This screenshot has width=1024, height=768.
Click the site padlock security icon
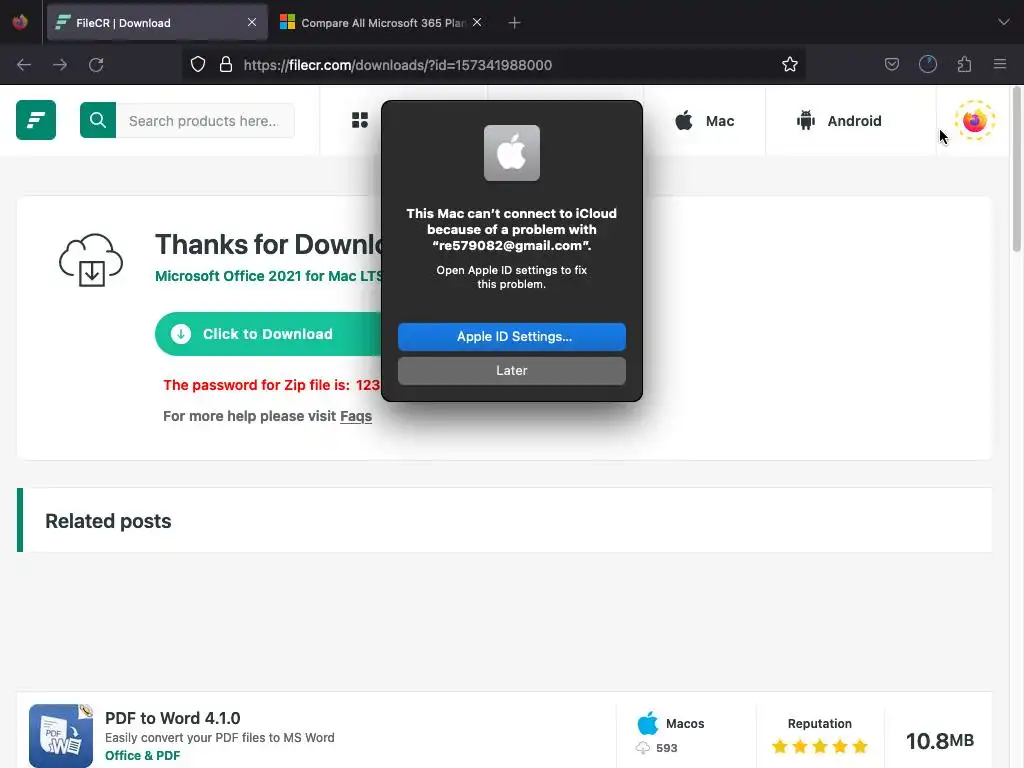(x=226, y=64)
